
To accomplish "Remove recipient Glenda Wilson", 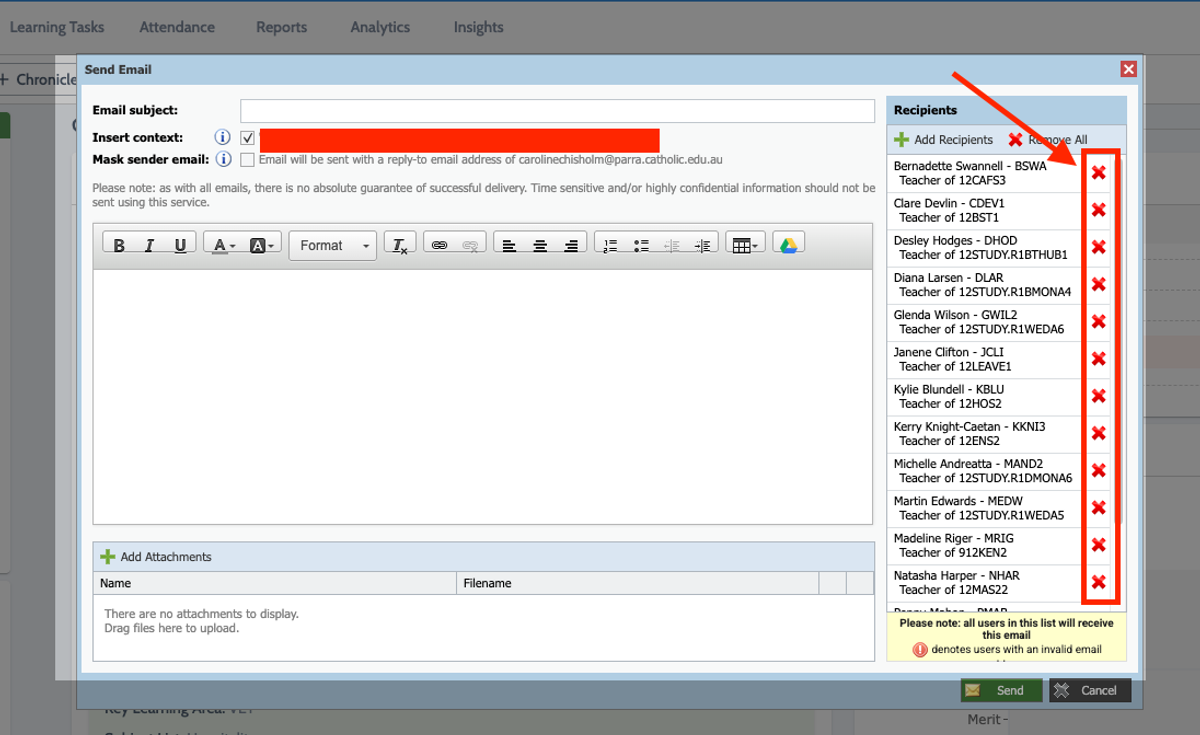I will click(x=1098, y=321).
